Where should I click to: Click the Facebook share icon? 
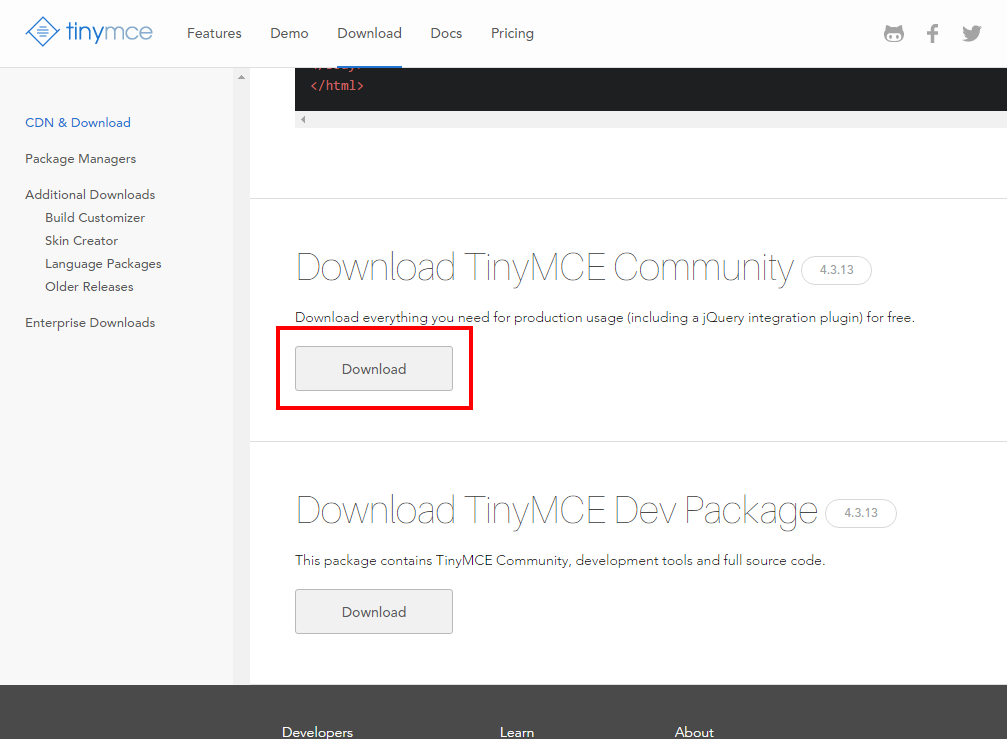tap(932, 33)
